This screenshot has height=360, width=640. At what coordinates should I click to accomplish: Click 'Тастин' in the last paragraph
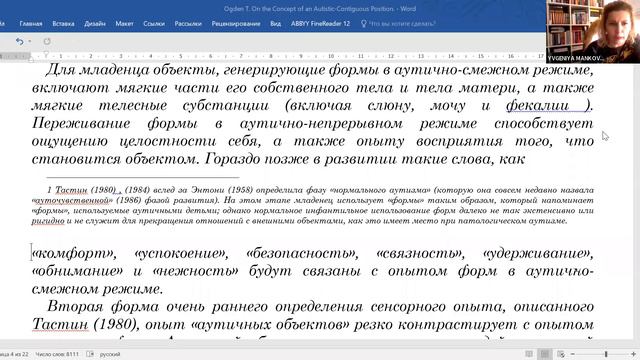click(60, 324)
